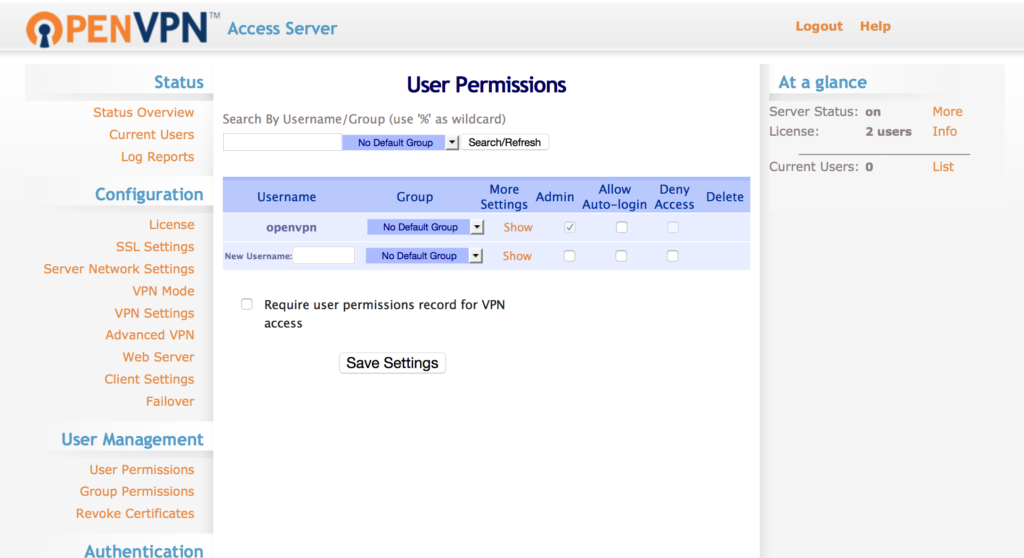Image resolution: width=1024 pixels, height=558 pixels.
Task: Click the Delete column header
Action: click(725, 197)
